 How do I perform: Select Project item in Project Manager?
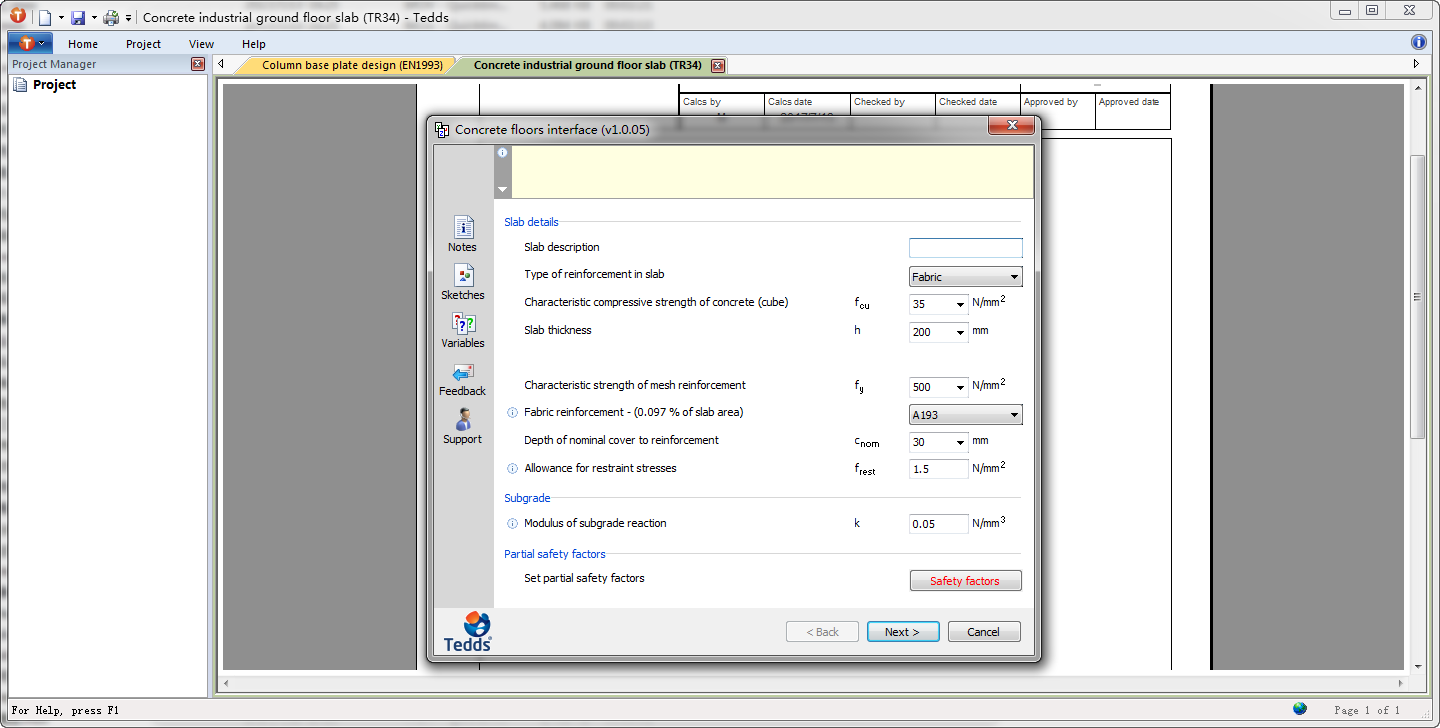55,85
